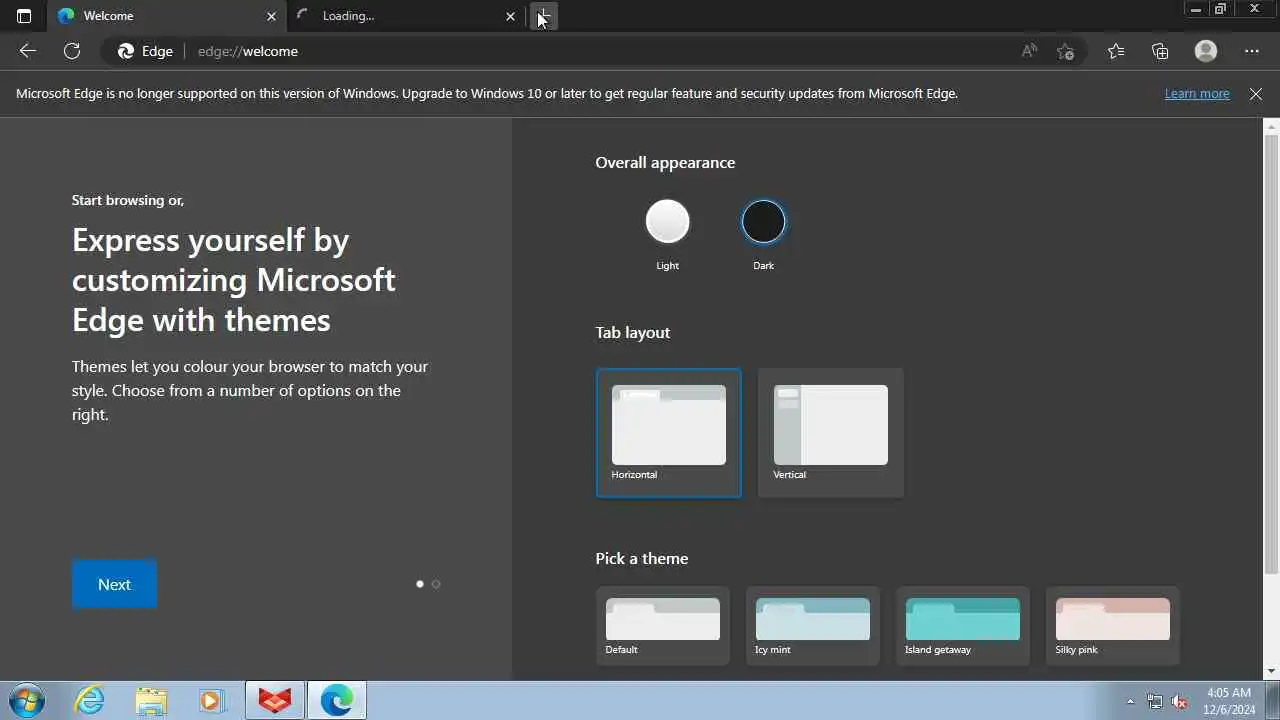
Task: Open the Windows Start menu
Action: click(x=26, y=701)
